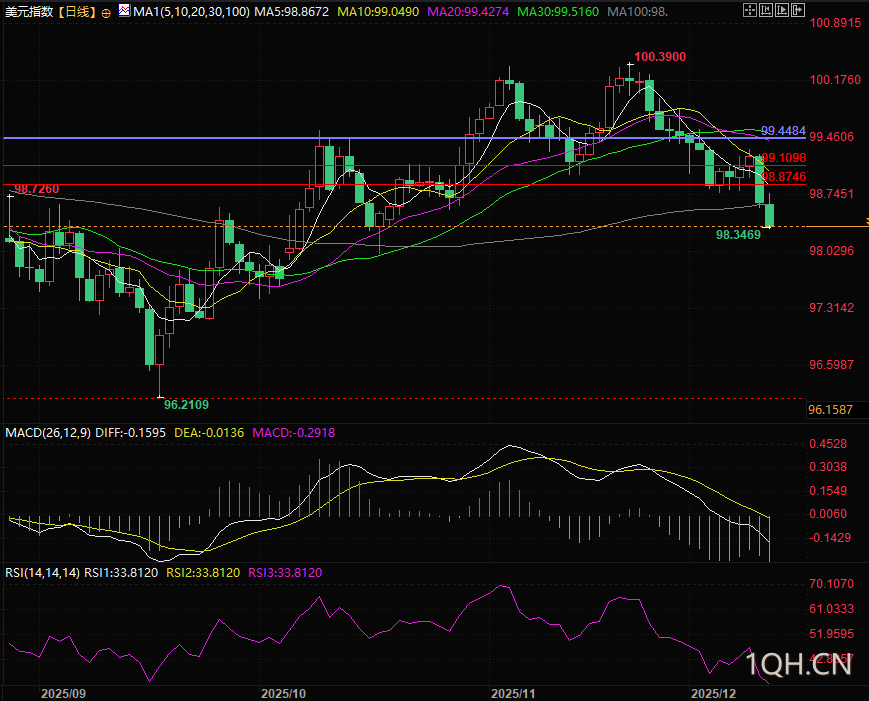Click the 2025/10 date on time axis
Viewport: 869px width, 701px height.
(281, 692)
